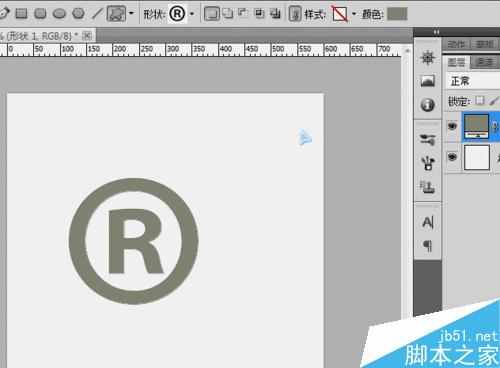
Task: Open the Paragraph panel icon
Action: point(428,246)
